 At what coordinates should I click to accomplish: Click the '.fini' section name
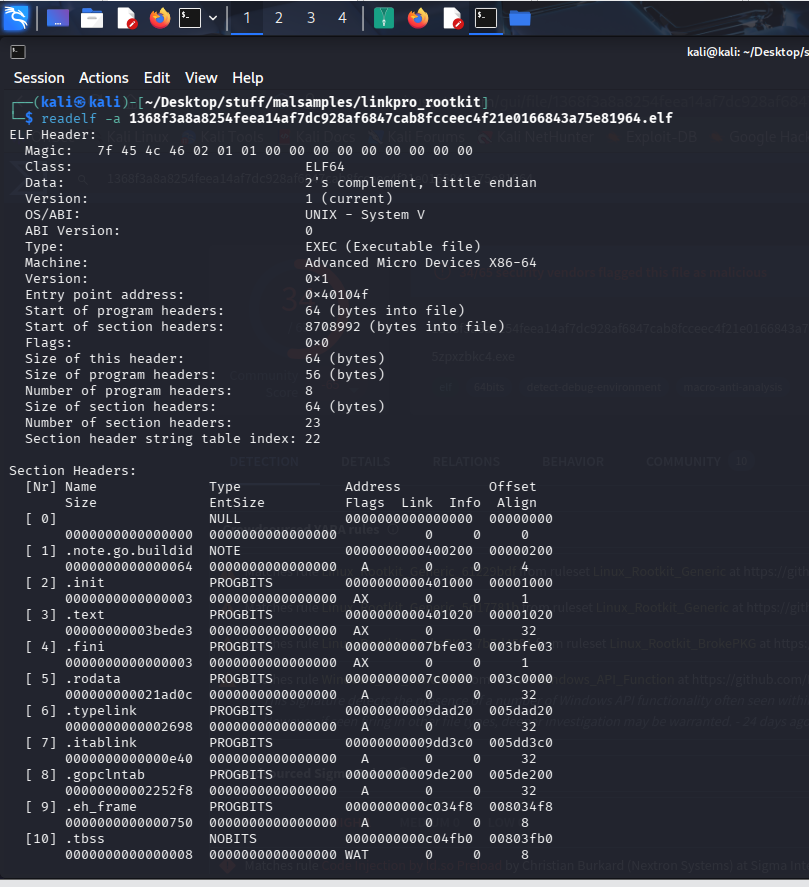[85, 647]
